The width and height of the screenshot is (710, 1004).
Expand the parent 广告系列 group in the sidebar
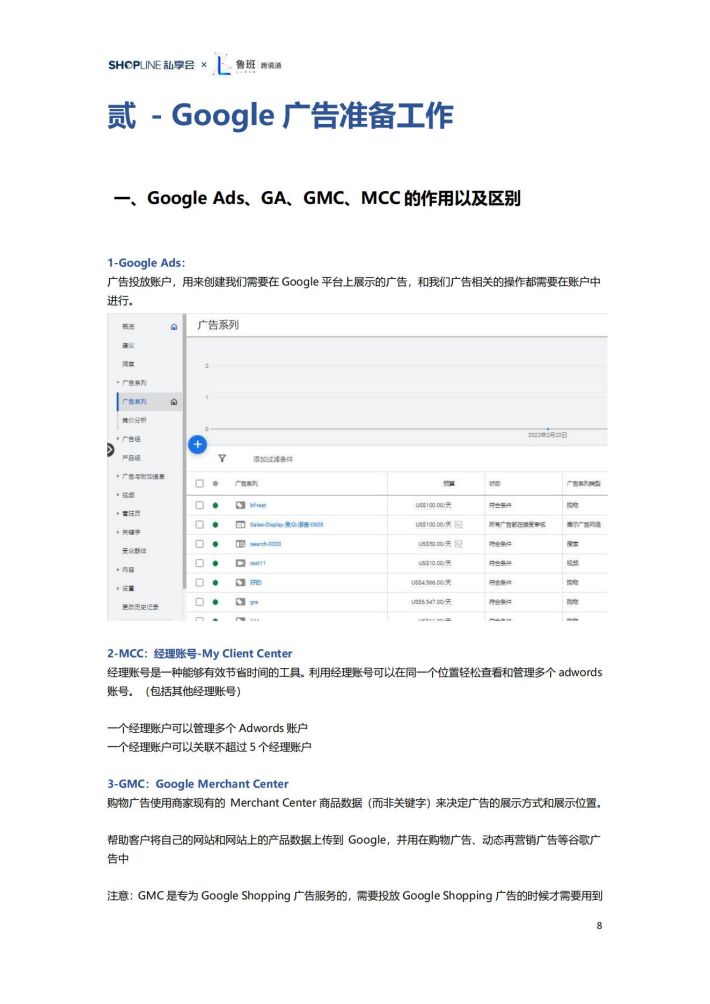click(118, 382)
